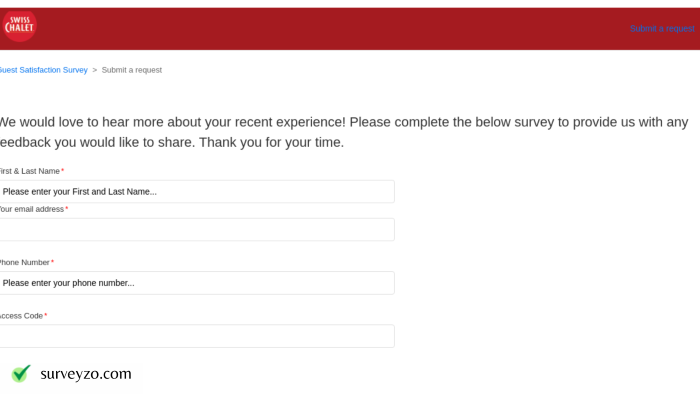
Task: Click the Swiss Chalet logo
Action: [19, 26]
